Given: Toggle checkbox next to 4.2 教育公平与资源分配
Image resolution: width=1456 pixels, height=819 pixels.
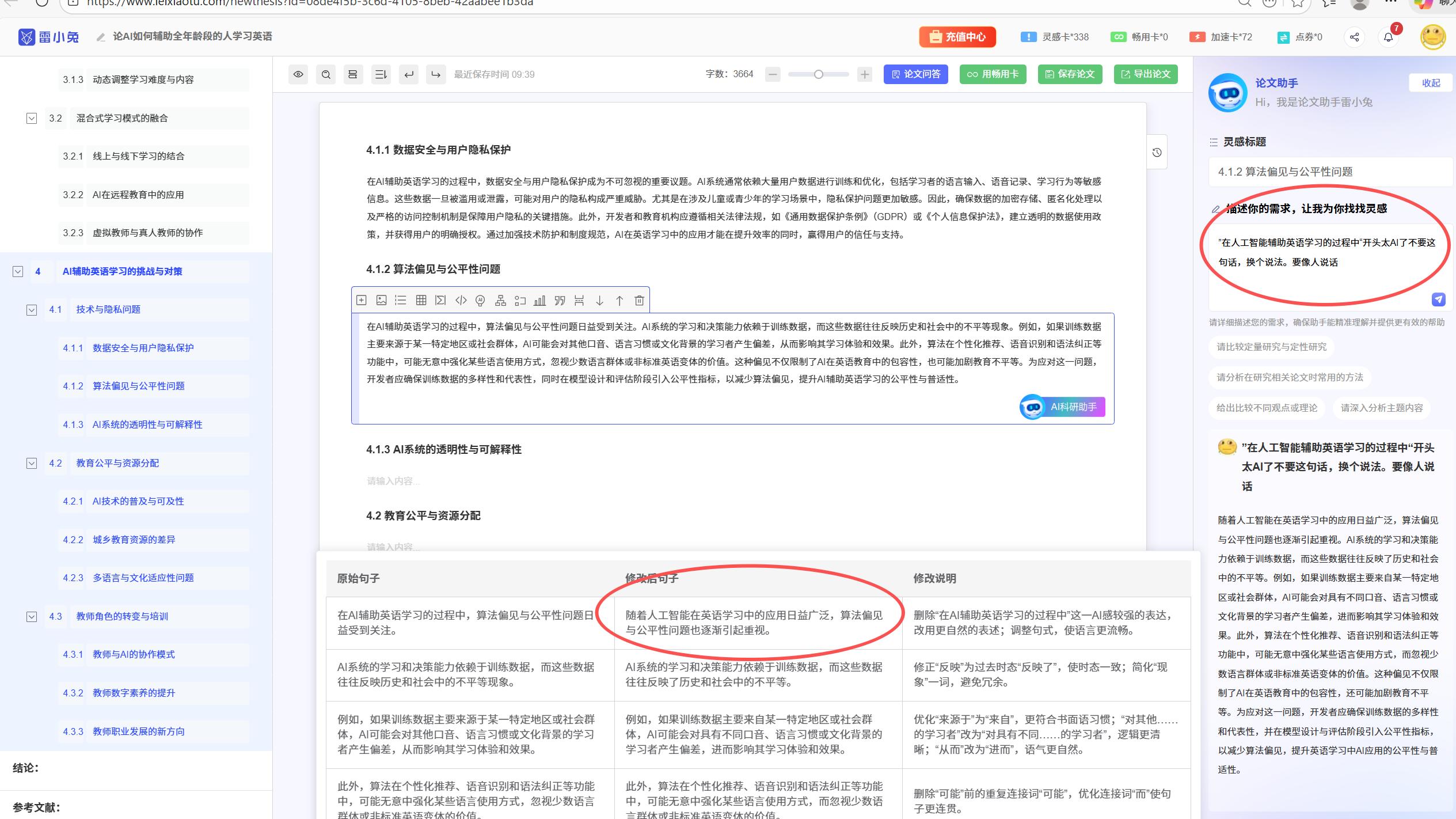Looking at the screenshot, I should (31, 462).
